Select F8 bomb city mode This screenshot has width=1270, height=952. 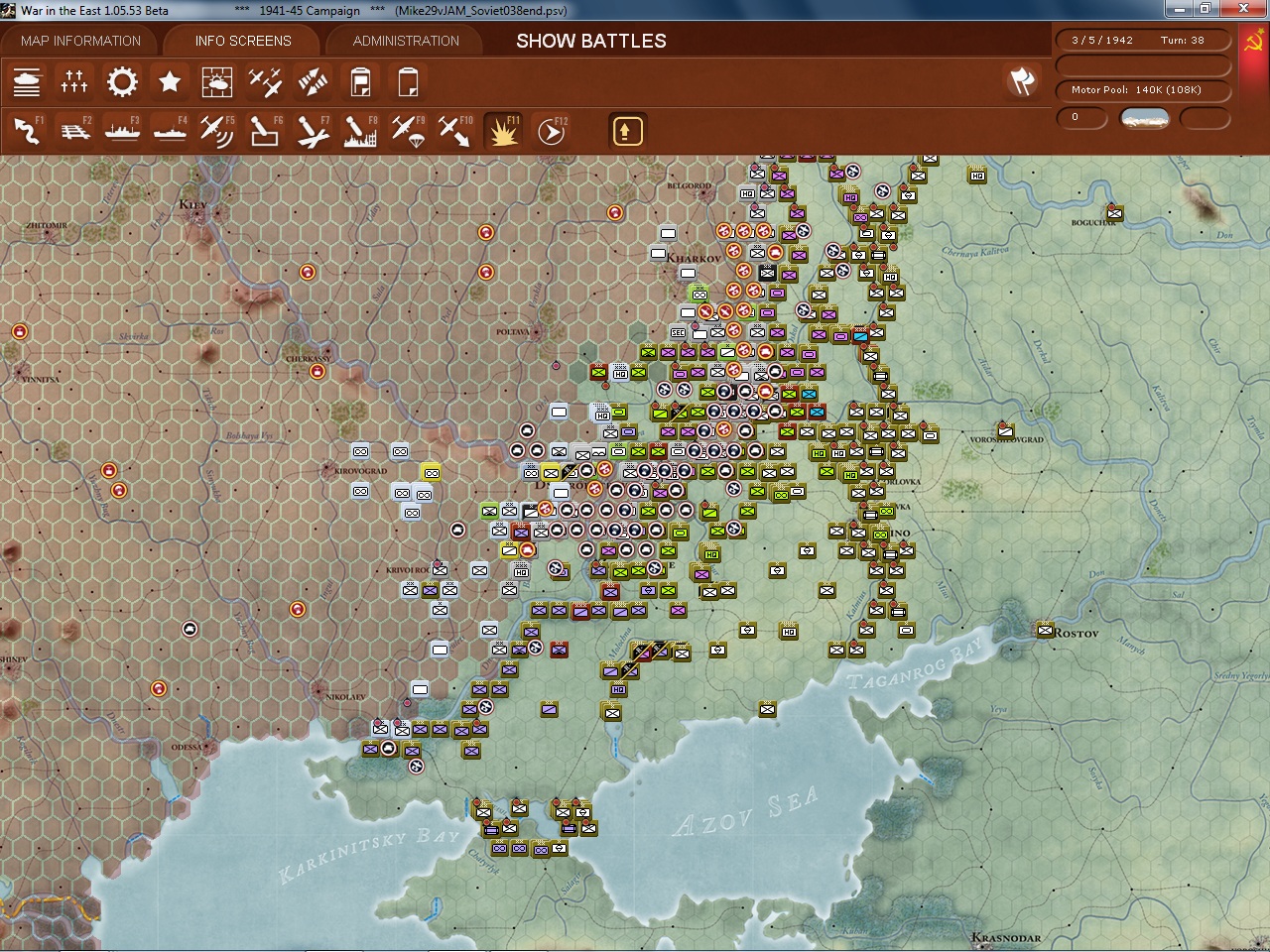tap(360, 131)
